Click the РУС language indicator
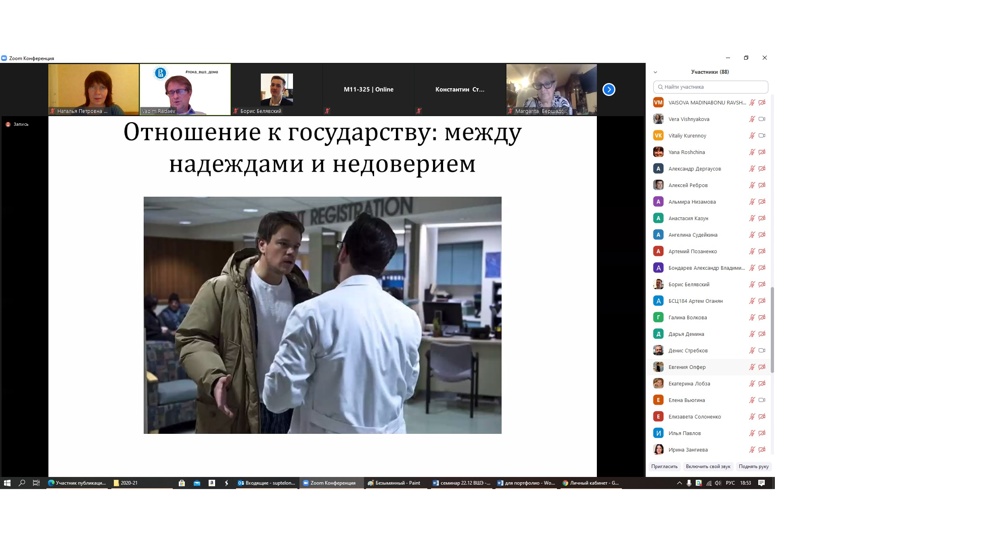 pyautogui.click(x=730, y=483)
